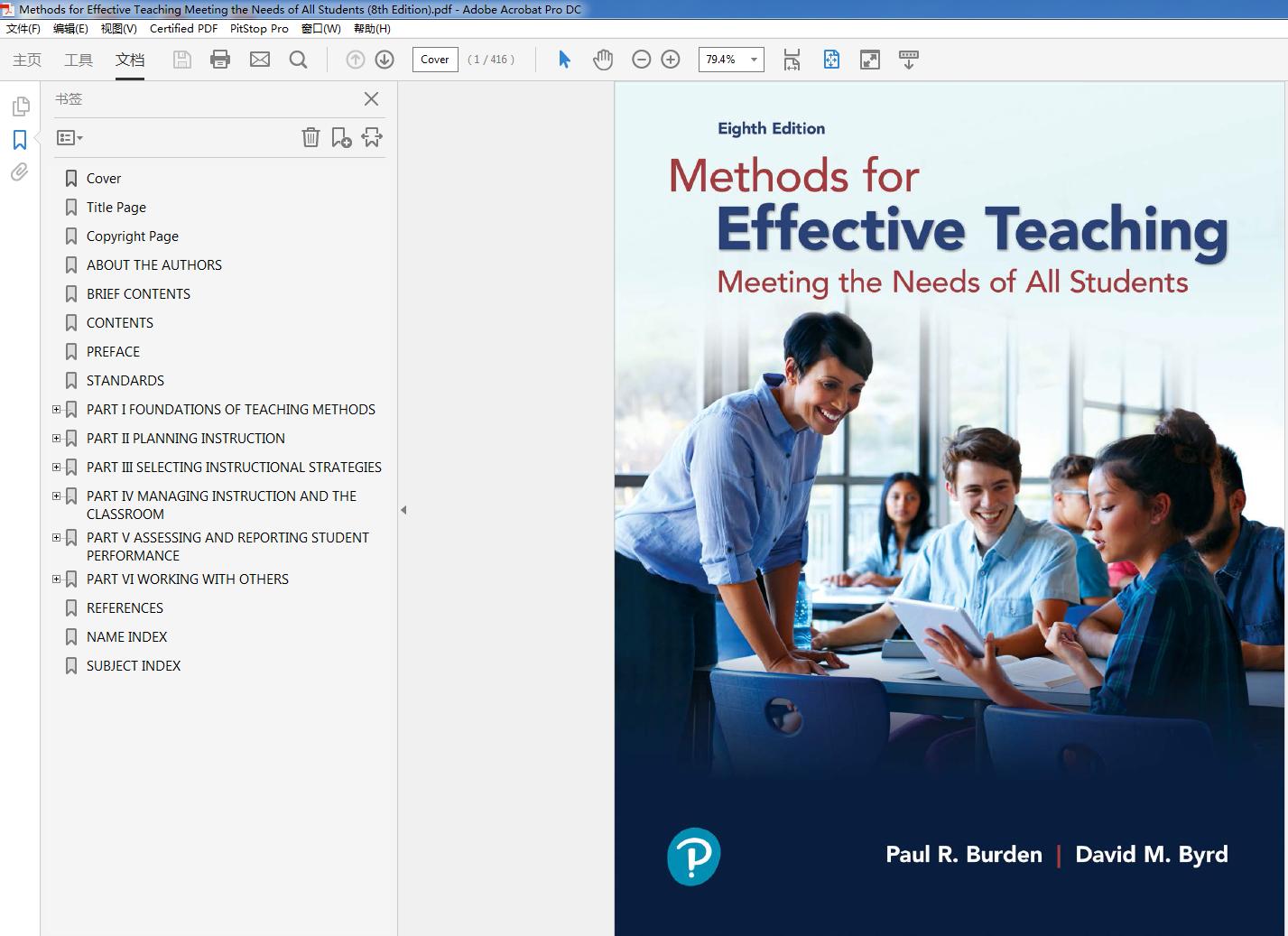Image resolution: width=1288 pixels, height=936 pixels.
Task: Enter full screen mode icon
Action: (x=870, y=60)
